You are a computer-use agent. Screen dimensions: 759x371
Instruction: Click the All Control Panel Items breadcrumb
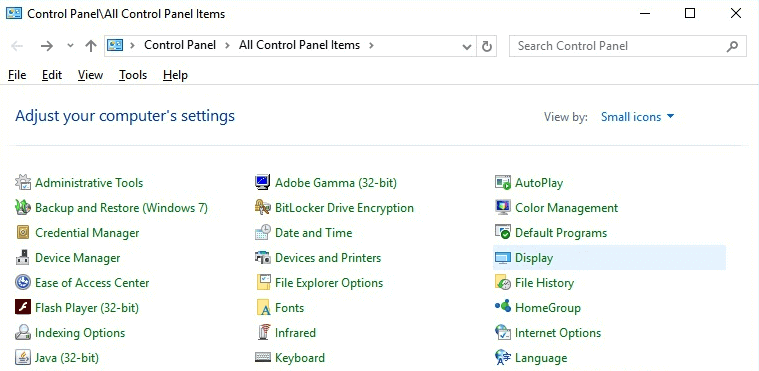(299, 45)
